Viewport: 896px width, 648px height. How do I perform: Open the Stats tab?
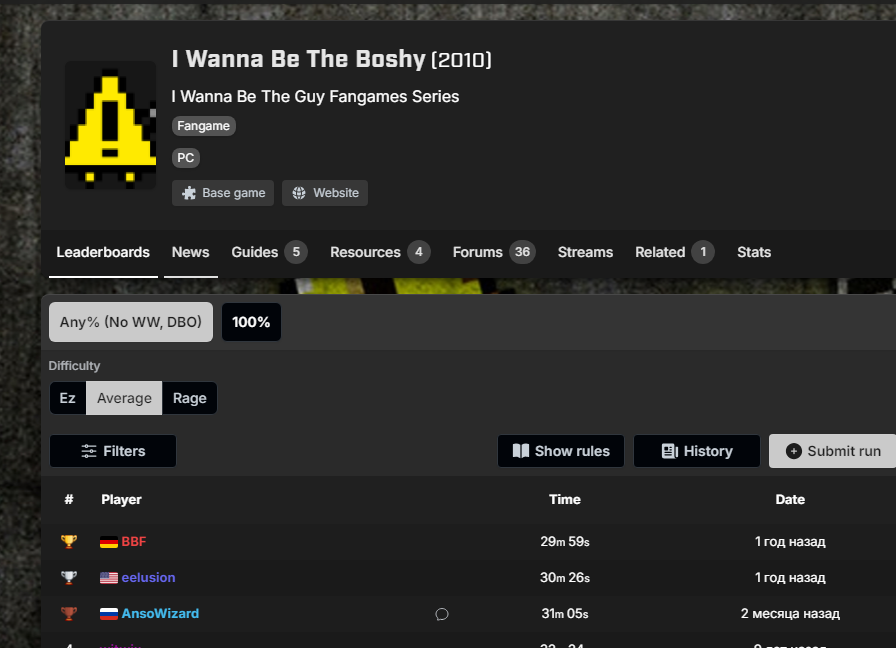click(754, 252)
